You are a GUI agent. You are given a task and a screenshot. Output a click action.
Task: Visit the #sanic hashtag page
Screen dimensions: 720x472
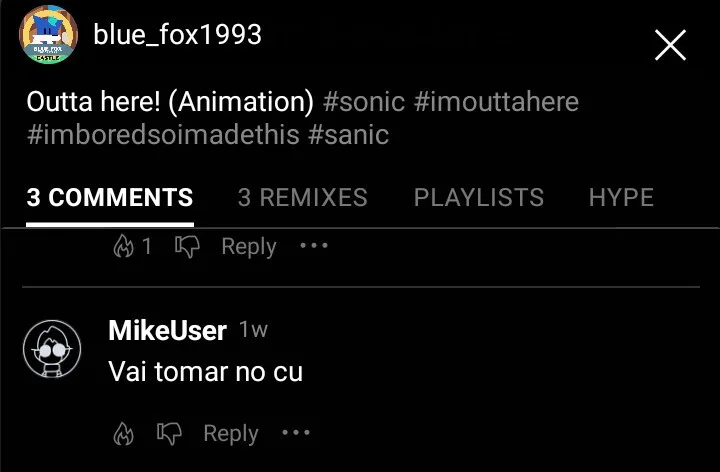coord(348,134)
